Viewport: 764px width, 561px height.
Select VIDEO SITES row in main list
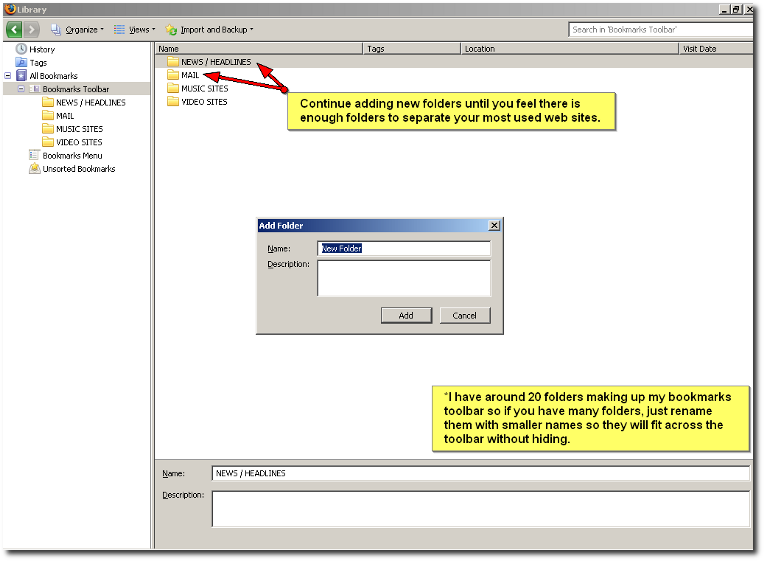(454, 102)
